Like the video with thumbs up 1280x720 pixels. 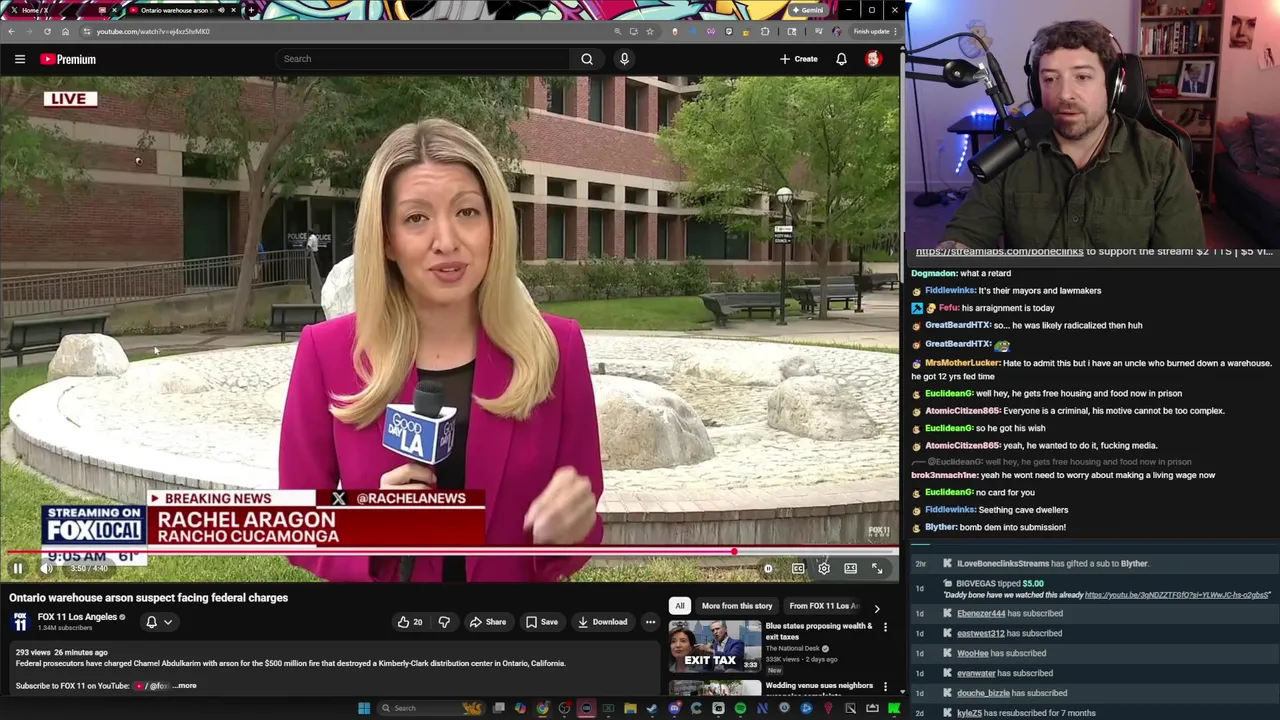[410, 622]
